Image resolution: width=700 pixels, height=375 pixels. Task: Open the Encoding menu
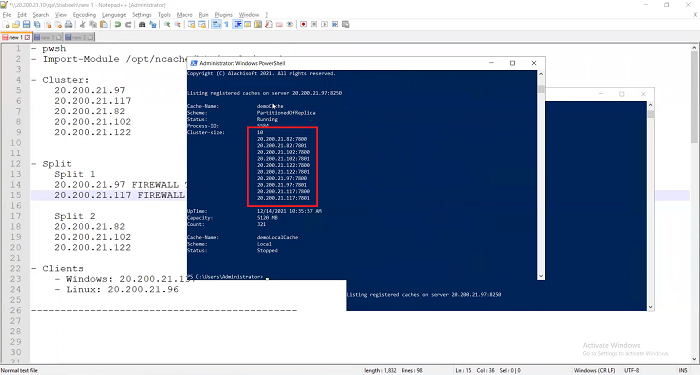[x=84, y=15]
